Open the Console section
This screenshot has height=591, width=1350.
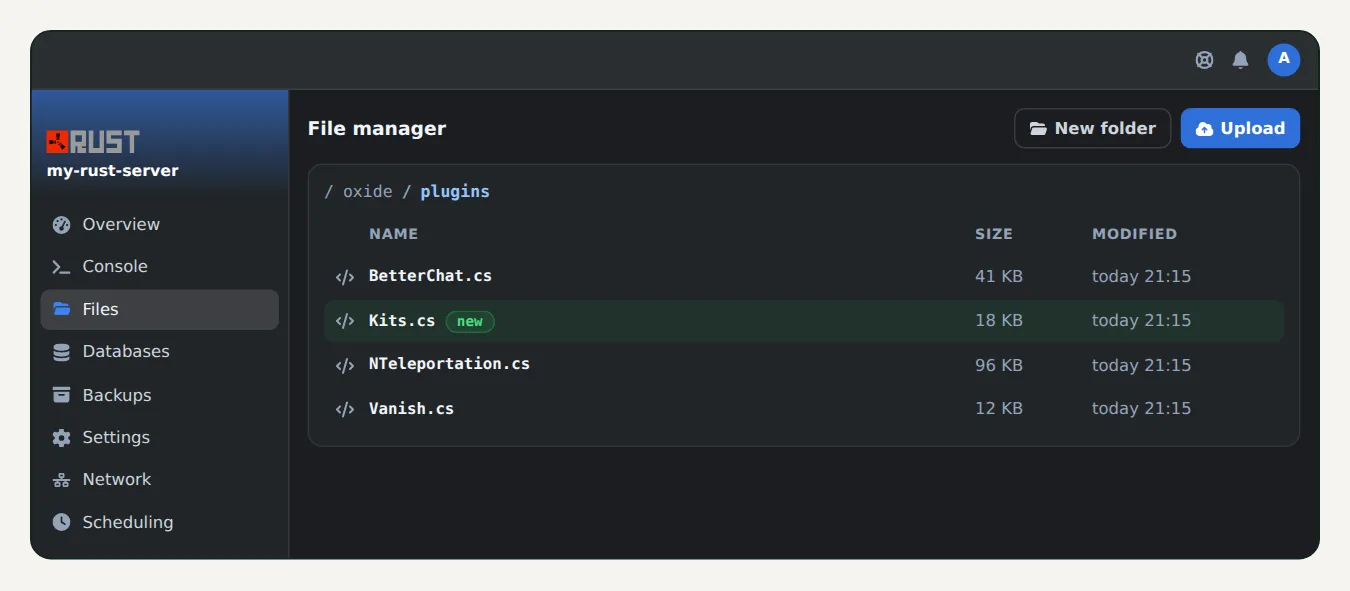click(159, 267)
